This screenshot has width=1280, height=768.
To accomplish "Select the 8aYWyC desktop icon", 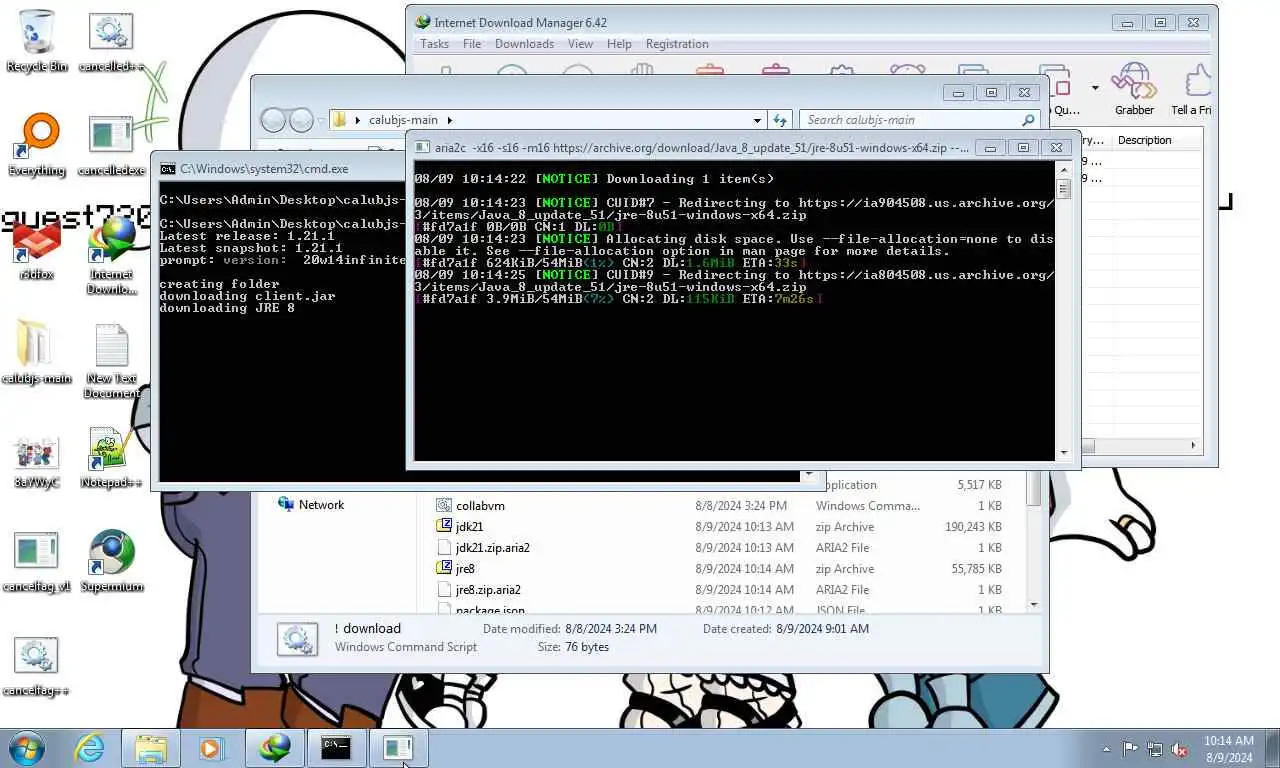I will click(37, 461).
